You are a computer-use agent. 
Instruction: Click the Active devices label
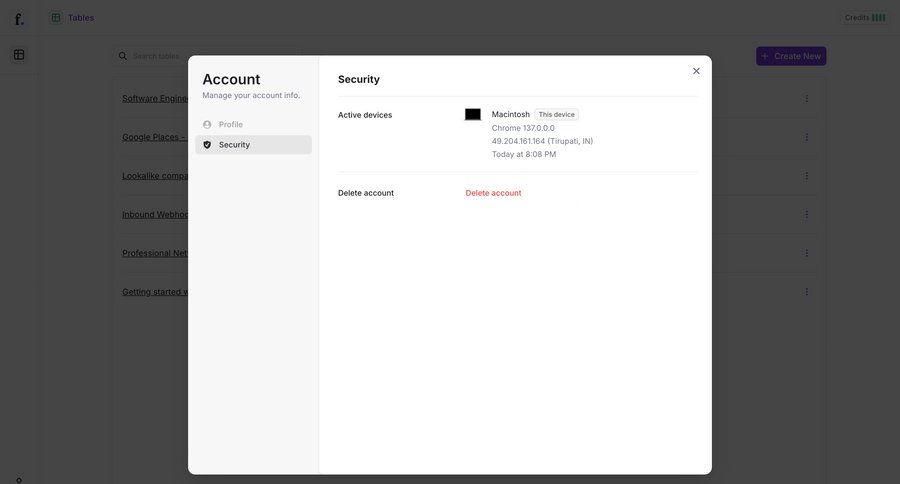click(x=365, y=115)
